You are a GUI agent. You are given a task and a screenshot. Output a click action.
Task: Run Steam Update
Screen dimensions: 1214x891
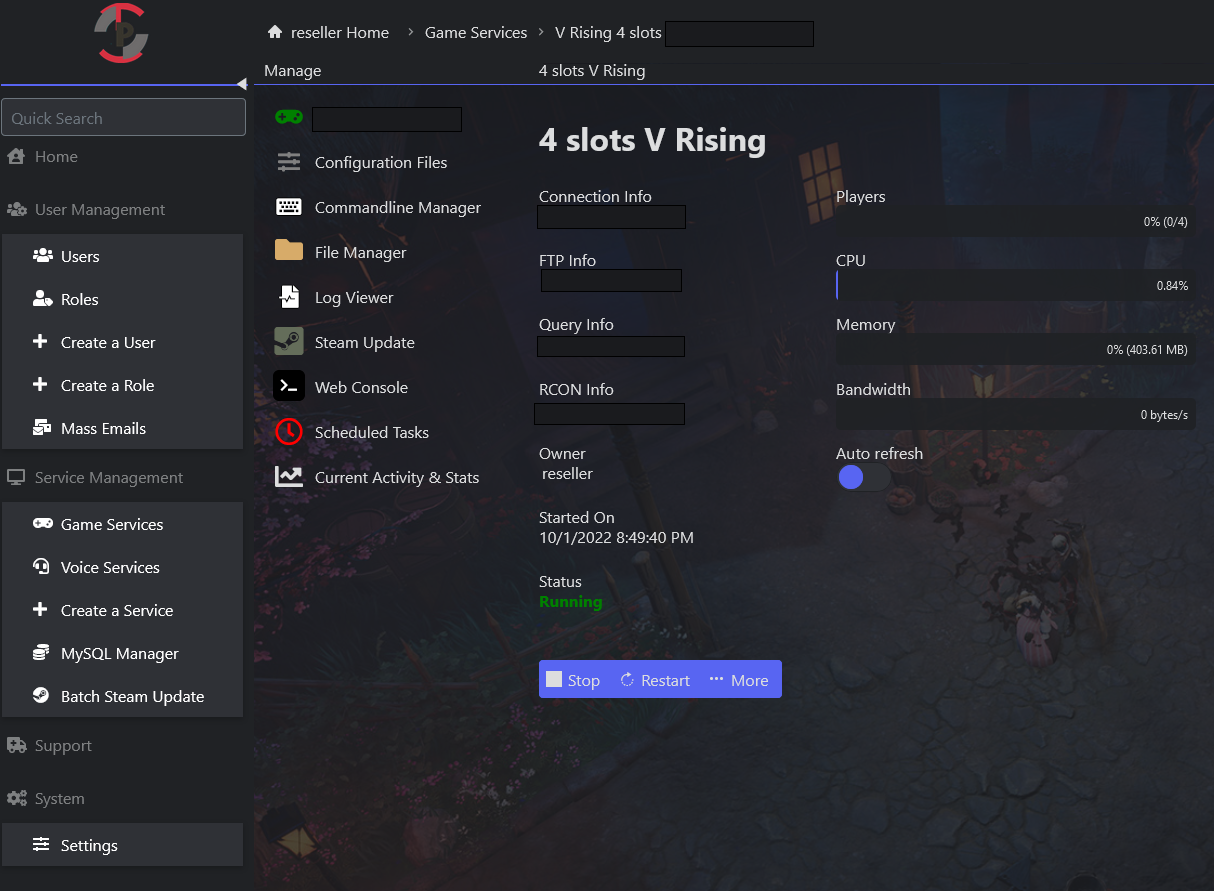pos(364,343)
